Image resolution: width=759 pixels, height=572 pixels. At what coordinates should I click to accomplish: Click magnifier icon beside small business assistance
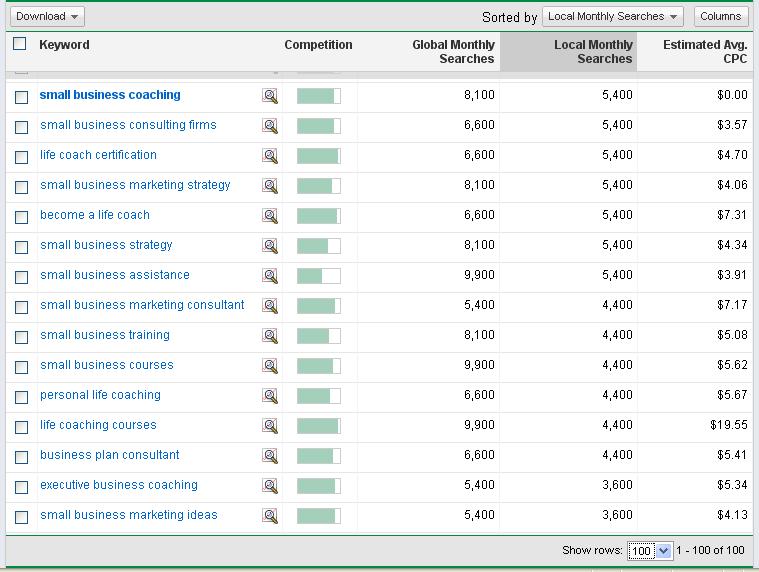pos(270,276)
